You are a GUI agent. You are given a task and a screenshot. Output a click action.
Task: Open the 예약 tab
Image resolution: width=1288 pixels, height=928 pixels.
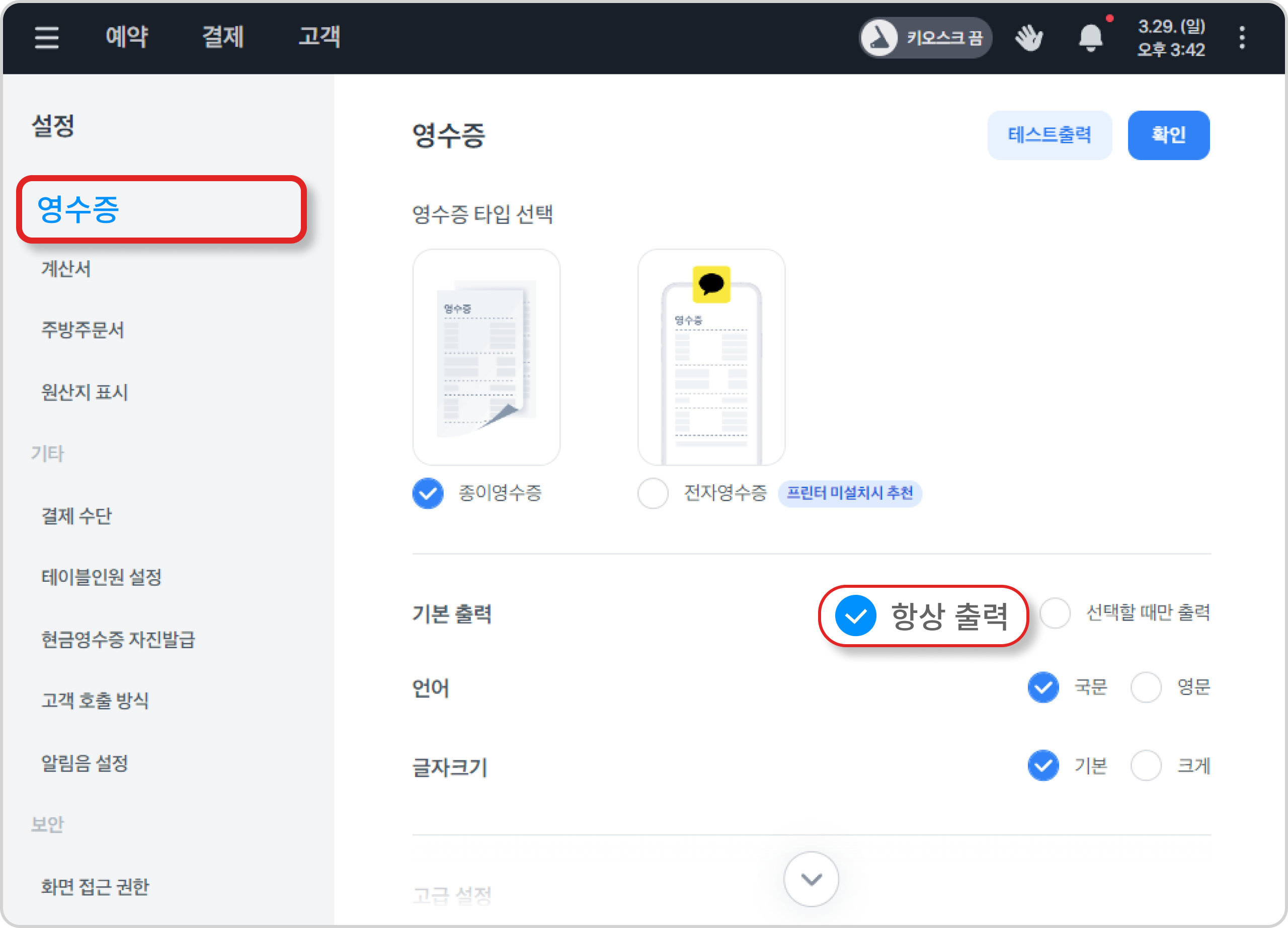[127, 37]
